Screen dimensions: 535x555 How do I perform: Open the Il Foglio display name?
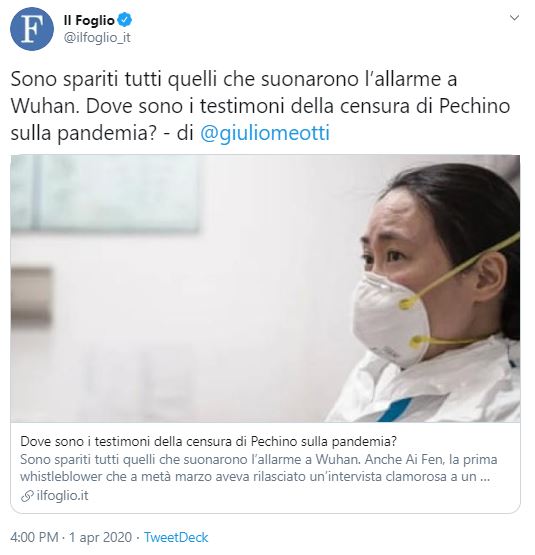pos(89,21)
